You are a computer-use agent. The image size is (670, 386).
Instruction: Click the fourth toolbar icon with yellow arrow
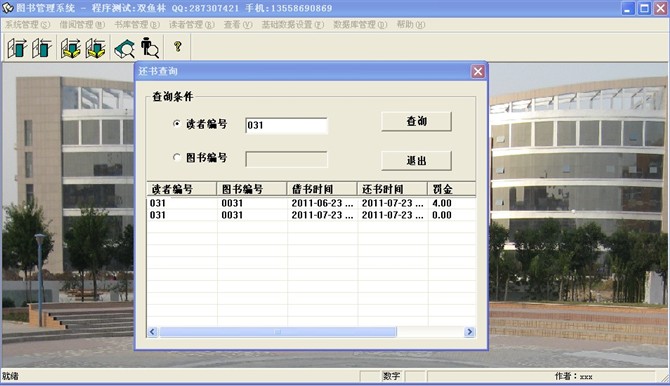[95, 47]
